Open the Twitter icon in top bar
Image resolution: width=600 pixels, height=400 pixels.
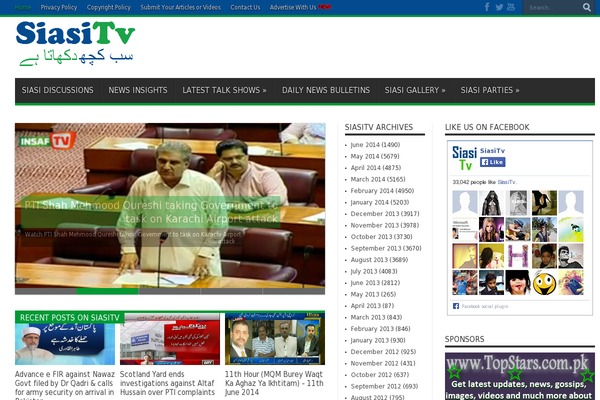pyautogui.click(x=499, y=7)
